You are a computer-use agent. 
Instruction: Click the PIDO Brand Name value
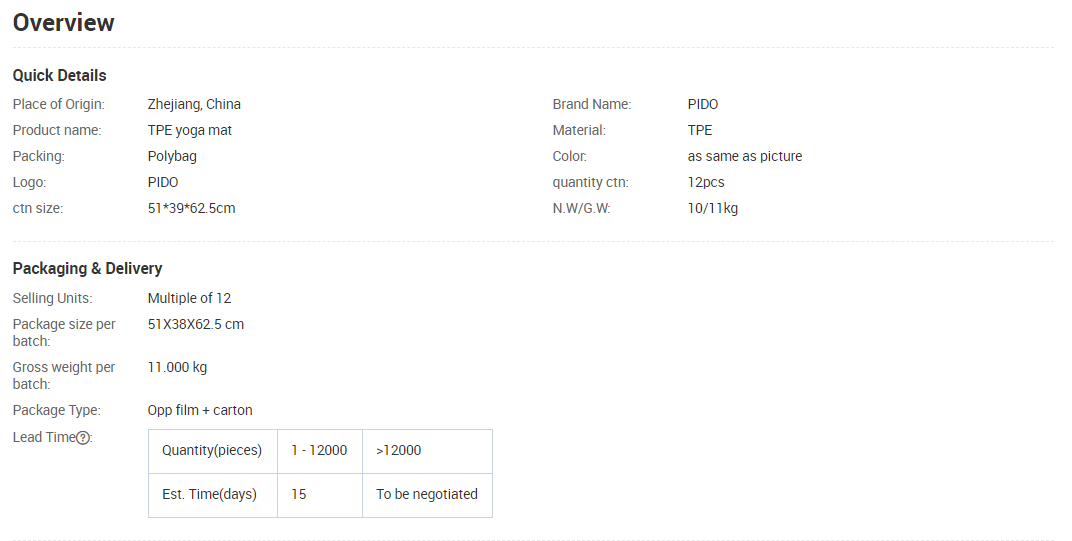(x=703, y=104)
